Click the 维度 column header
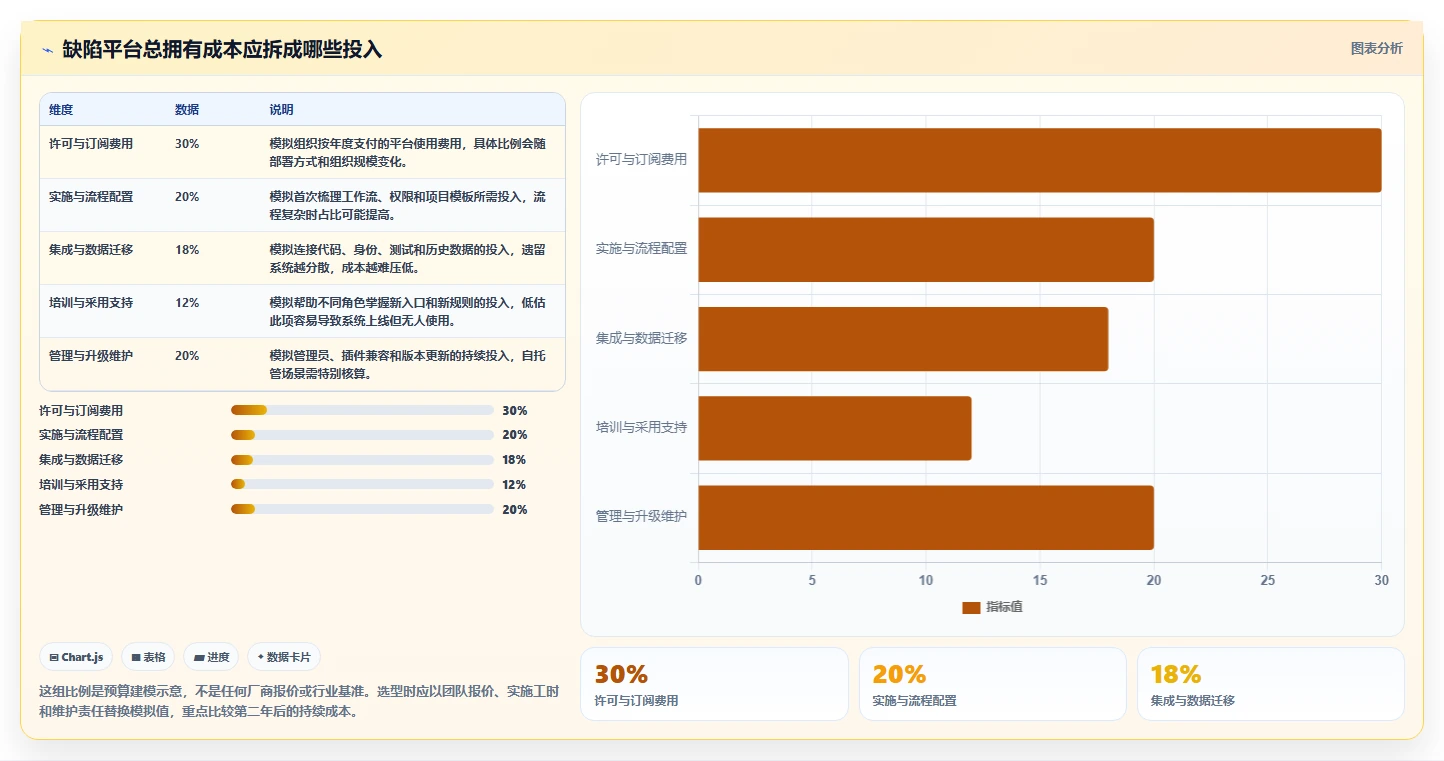 click(61, 110)
